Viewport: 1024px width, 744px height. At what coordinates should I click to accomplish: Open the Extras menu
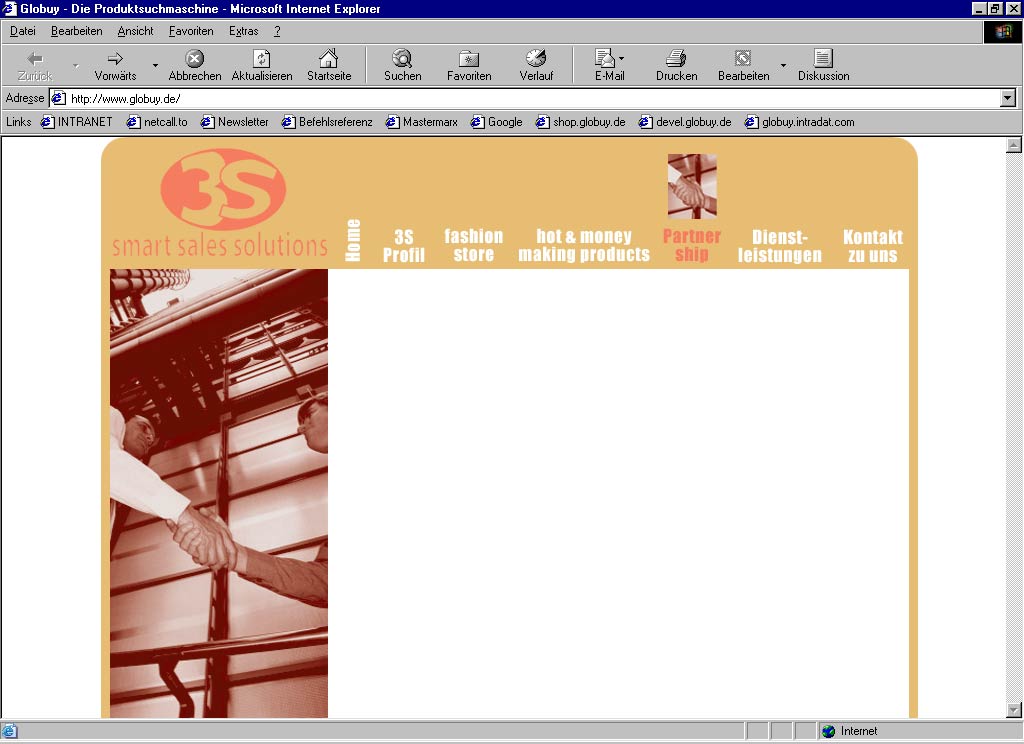[x=244, y=31]
